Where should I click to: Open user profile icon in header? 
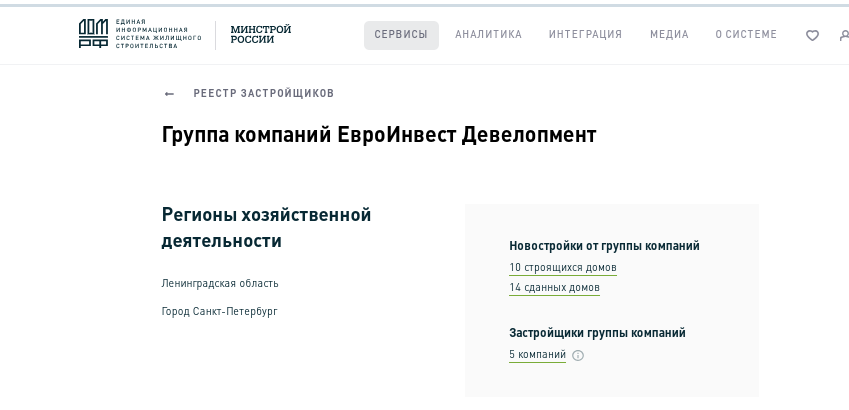coord(844,35)
